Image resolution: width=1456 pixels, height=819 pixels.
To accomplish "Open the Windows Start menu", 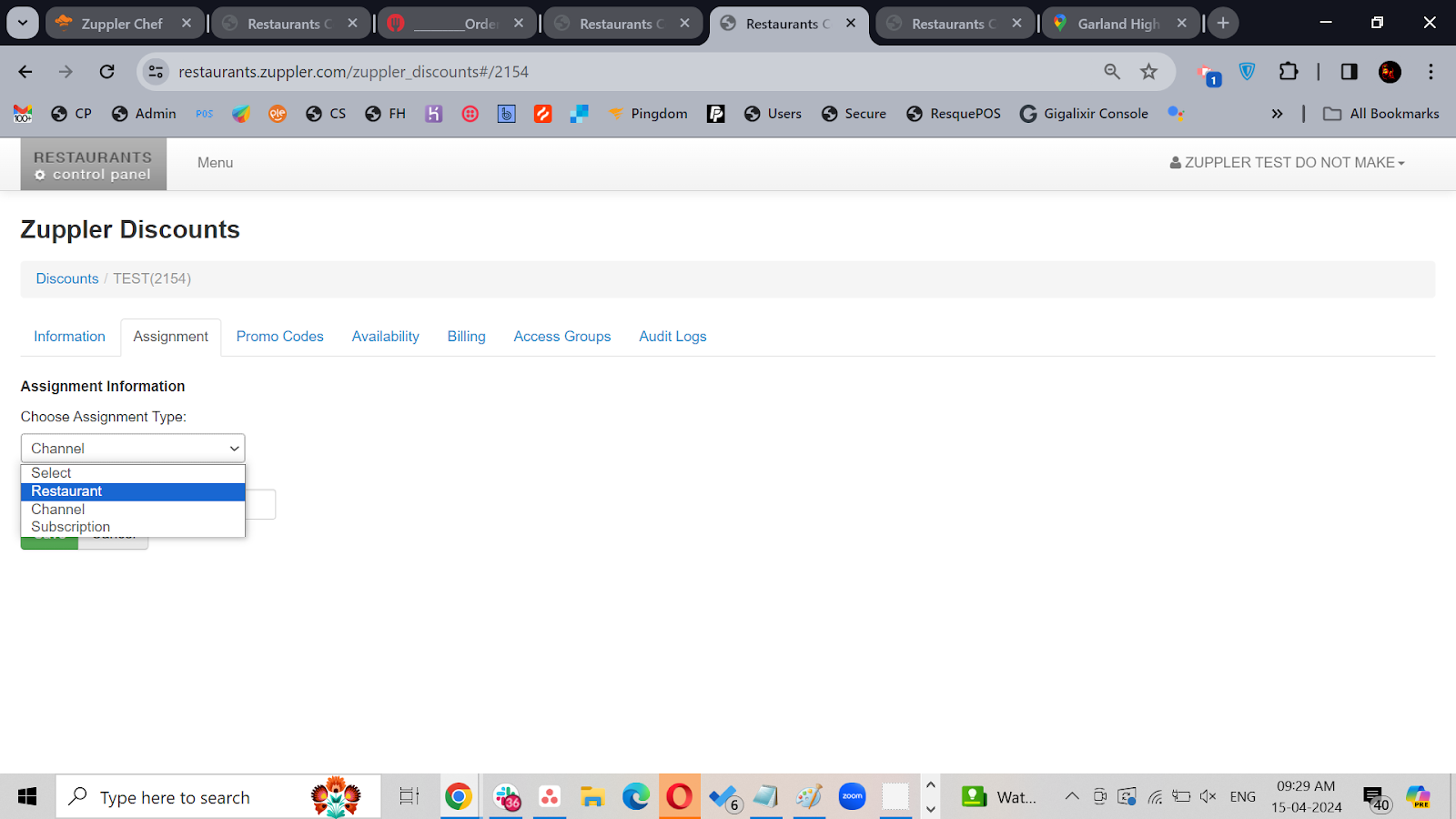I will point(27,797).
